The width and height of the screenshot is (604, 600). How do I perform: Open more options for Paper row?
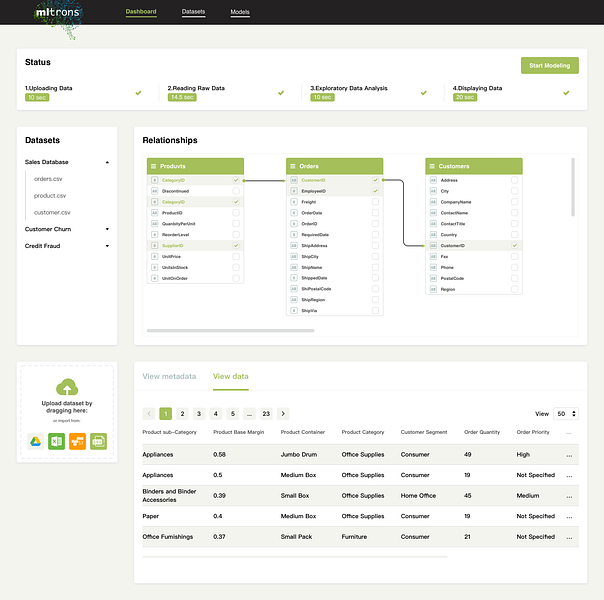[x=569, y=517]
